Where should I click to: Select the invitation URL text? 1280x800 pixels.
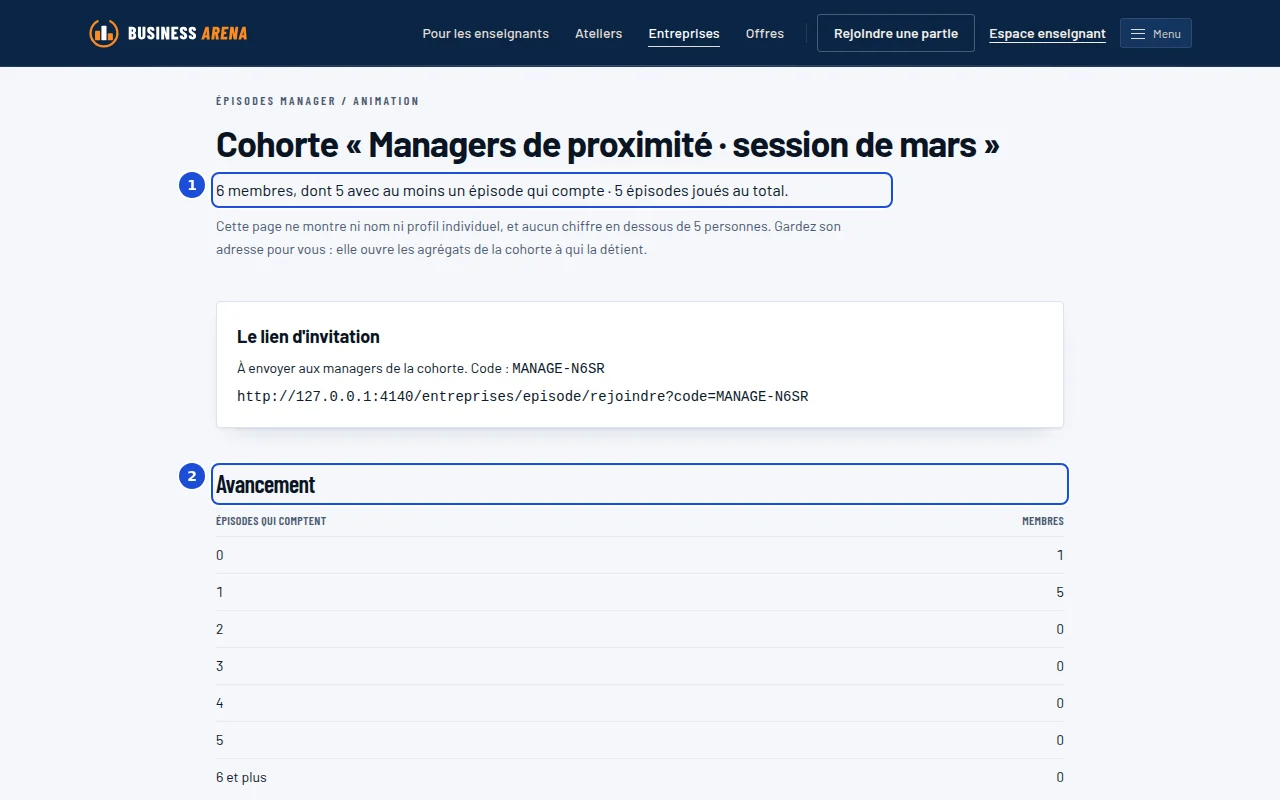point(522,396)
